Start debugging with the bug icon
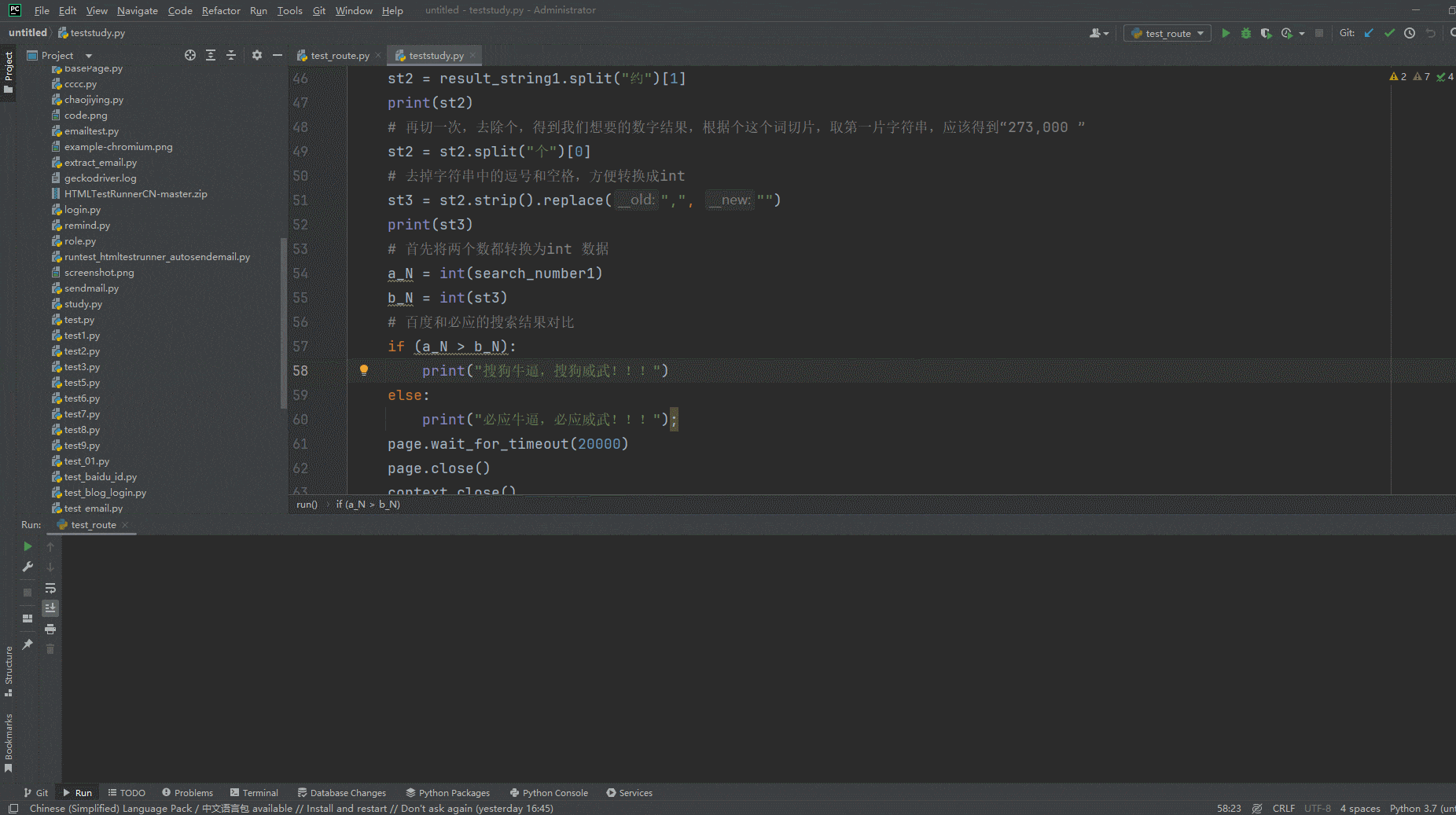The width and height of the screenshot is (1456, 815). [x=1246, y=33]
